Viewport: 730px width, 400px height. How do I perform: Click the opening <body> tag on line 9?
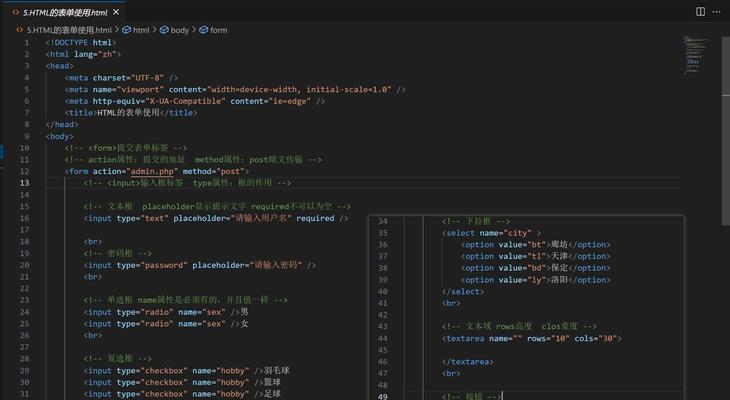click(x=60, y=136)
